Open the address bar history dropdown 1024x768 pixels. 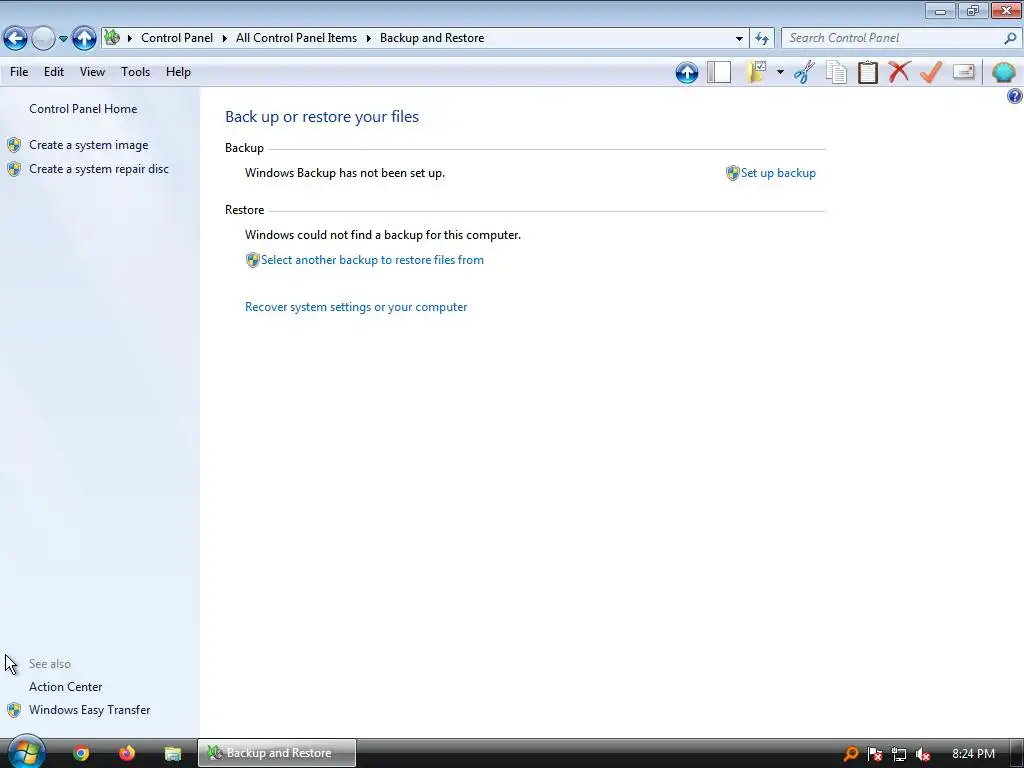(x=739, y=39)
